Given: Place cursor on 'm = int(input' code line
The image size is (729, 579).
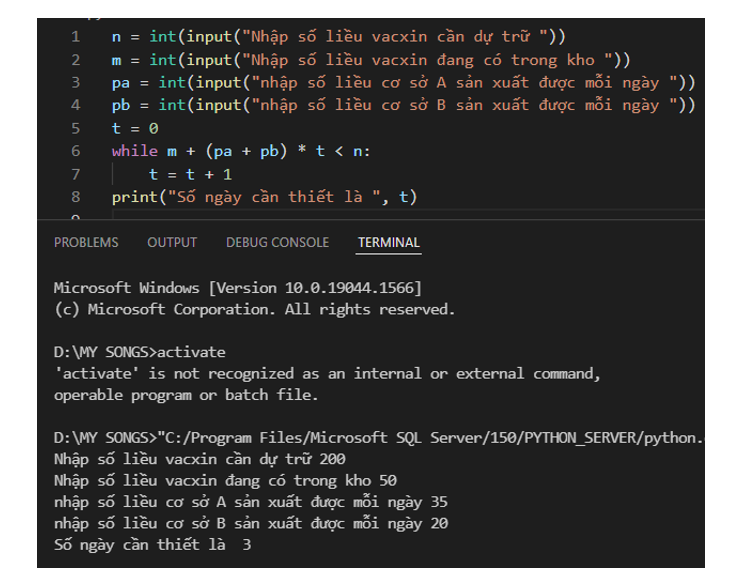Looking at the screenshot, I should (x=371, y=60).
